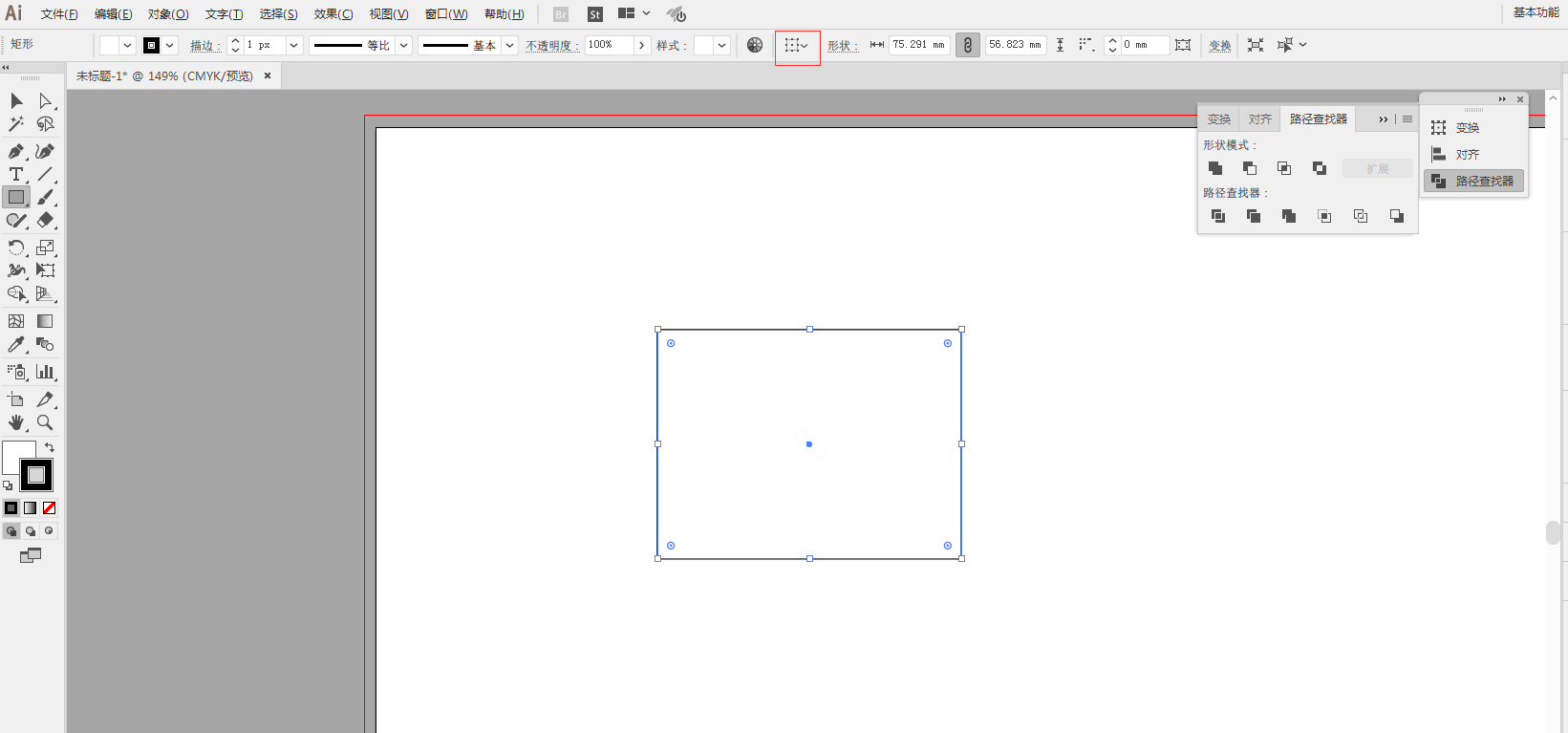Enable Draw Inside mode
The width and height of the screenshot is (1568, 733).
(x=49, y=531)
